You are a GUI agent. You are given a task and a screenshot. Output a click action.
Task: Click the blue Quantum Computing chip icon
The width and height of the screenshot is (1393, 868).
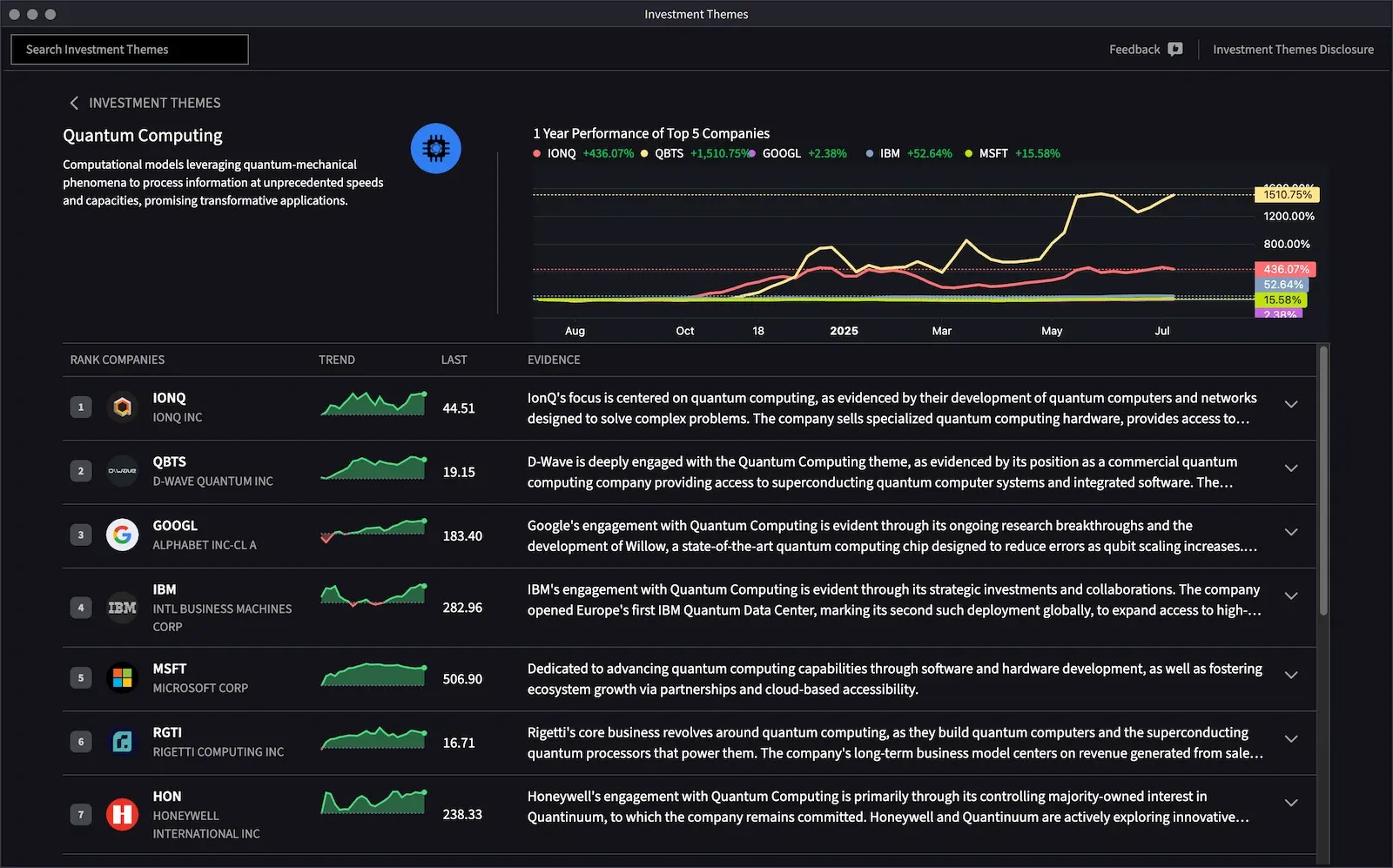[435, 149]
